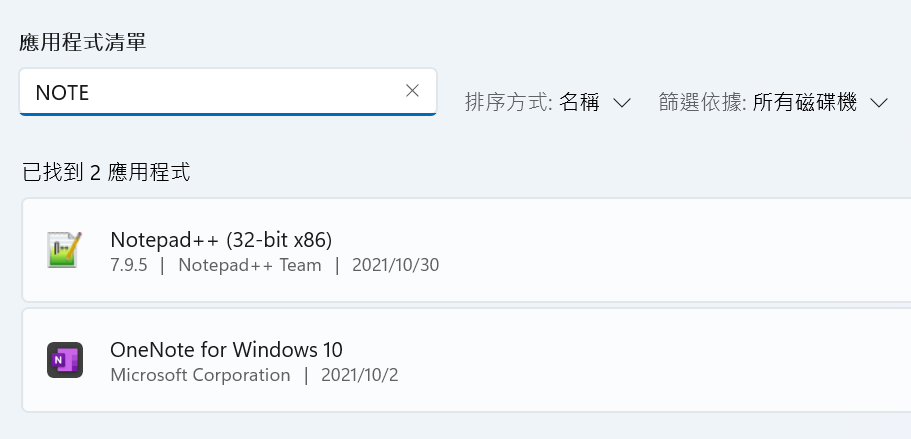The width and height of the screenshot is (911, 439).
Task: Select the Notepad++ list entry card
Action: [467, 250]
